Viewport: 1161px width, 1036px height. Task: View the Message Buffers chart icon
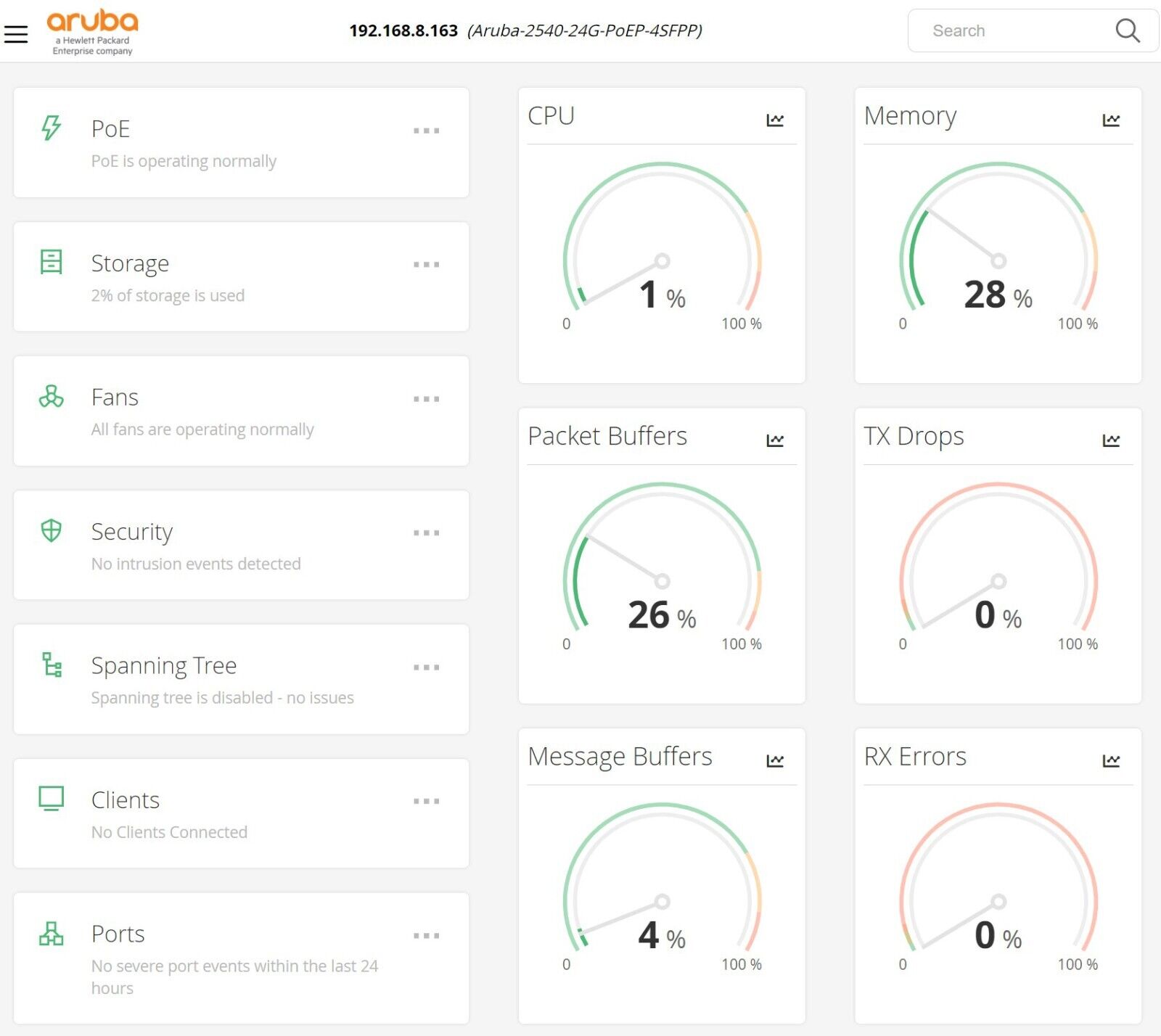coord(775,760)
